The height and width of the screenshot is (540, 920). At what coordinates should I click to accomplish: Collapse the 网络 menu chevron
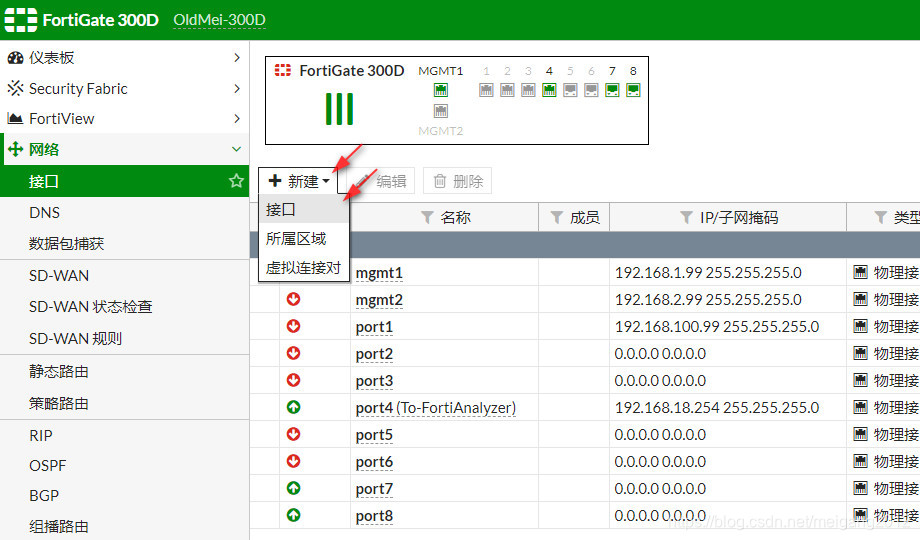point(236,149)
